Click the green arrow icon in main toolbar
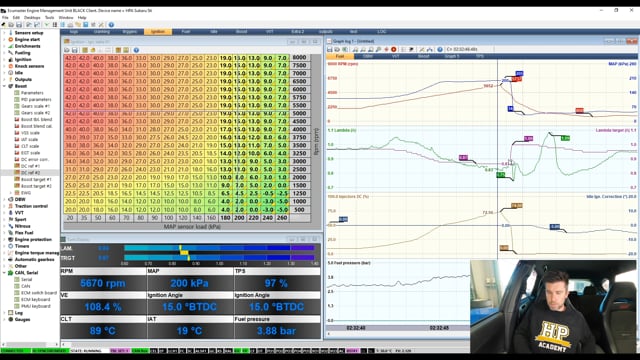 coord(47,25)
